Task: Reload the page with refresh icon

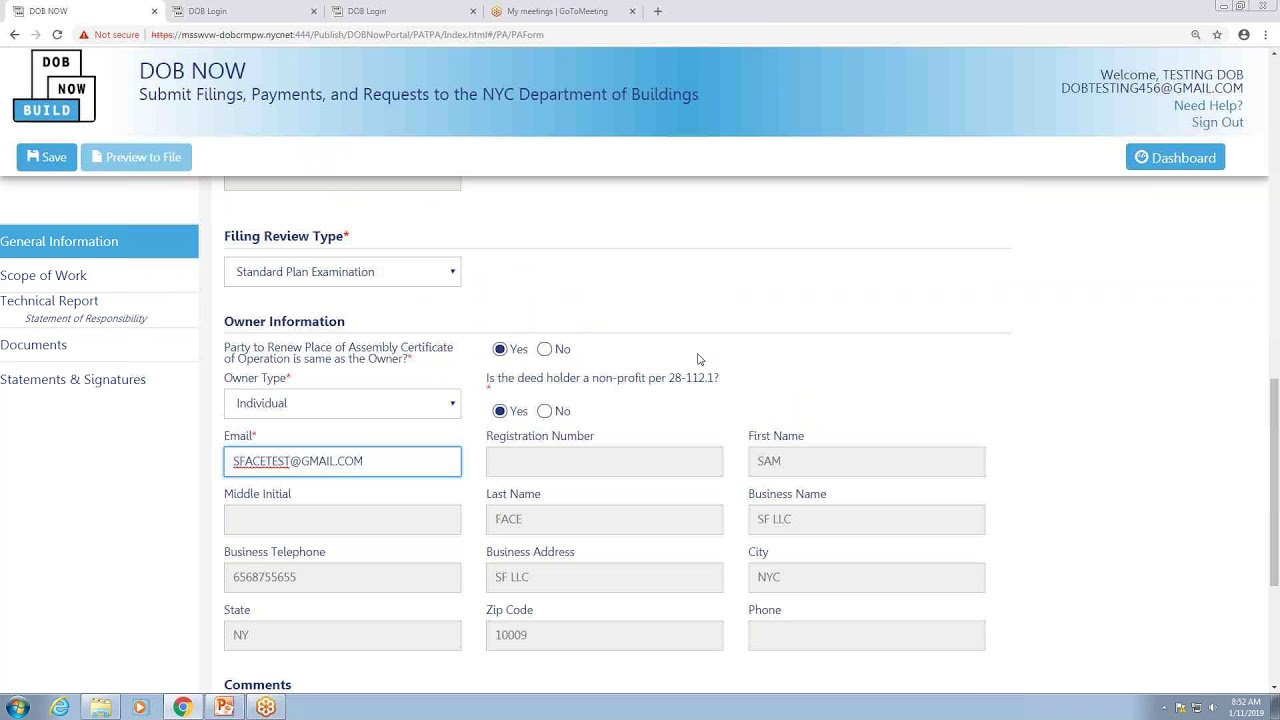Action: 57,35
